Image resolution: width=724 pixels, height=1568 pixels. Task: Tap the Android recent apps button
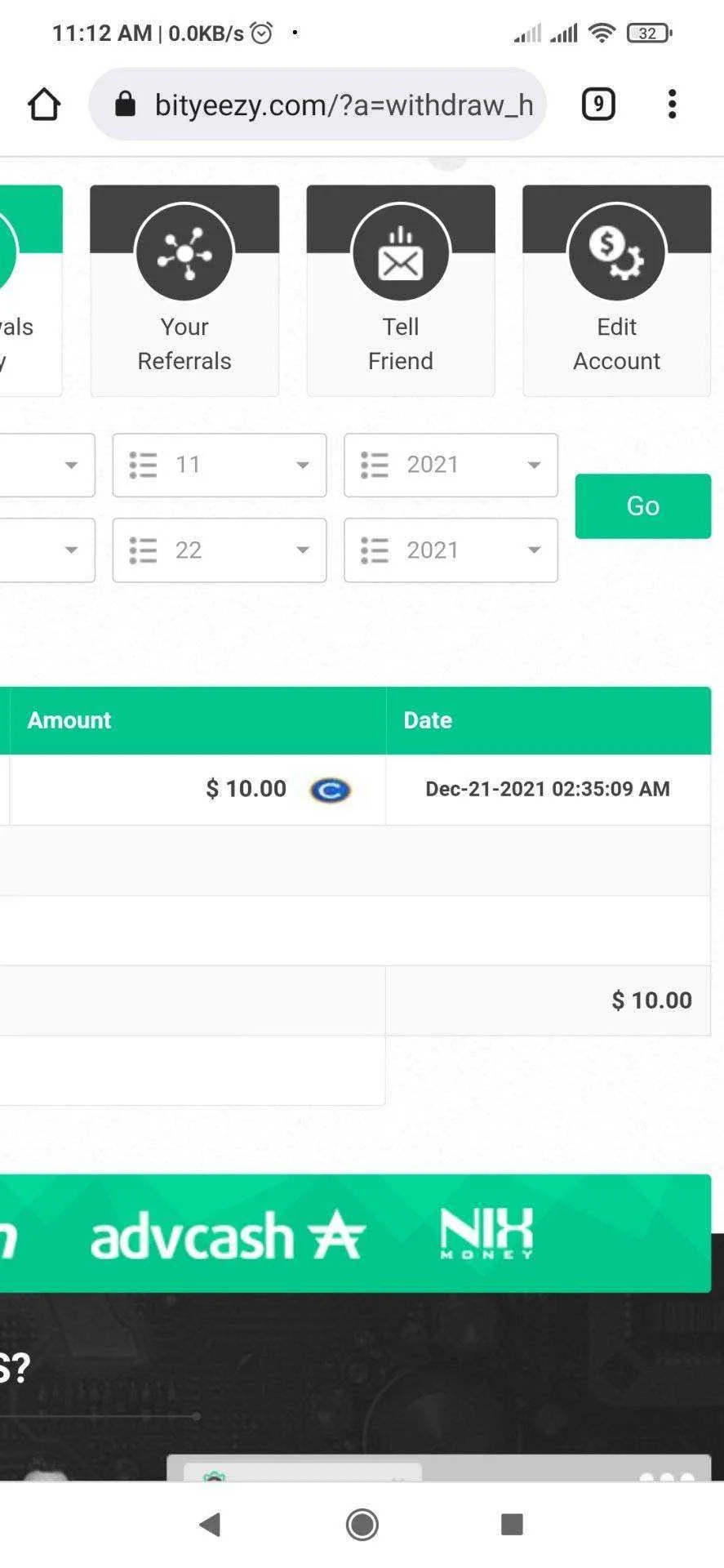(512, 1524)
